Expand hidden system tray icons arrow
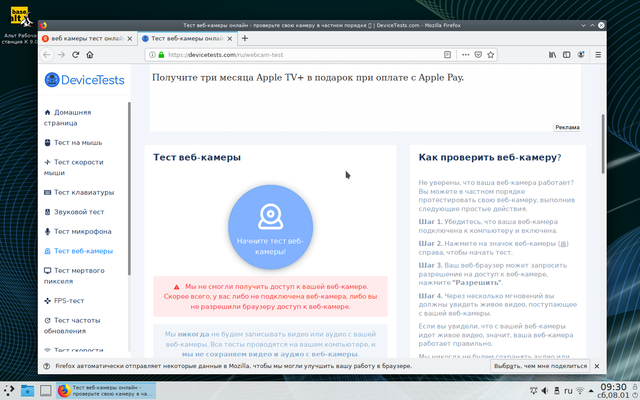Screen dimensions: 640x400 tap(591, 391)
